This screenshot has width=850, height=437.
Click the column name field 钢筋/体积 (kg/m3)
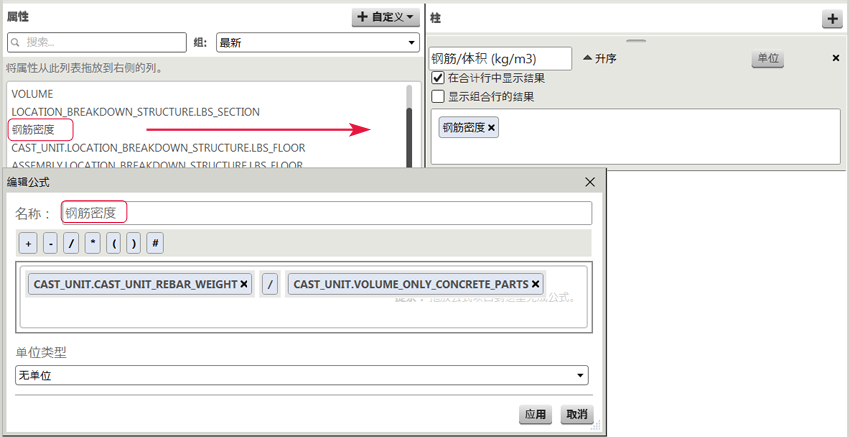coord(500,59)
